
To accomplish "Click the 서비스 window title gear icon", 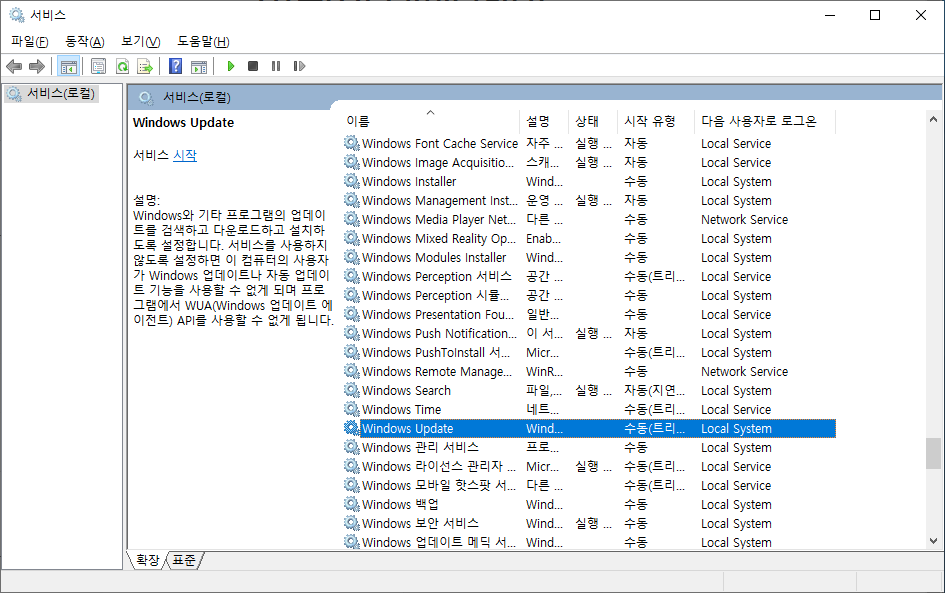I will pyautogui.click(x=17, y=15).
